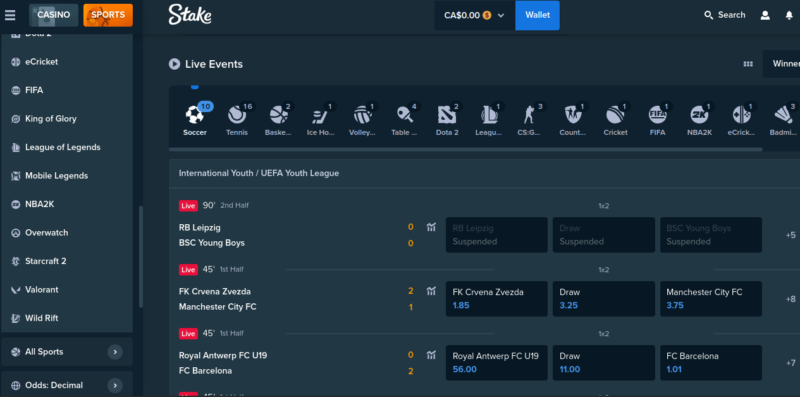800x397 pixels.
Task: Select League of Legends in the sidebar
Action: coord(66,147)
